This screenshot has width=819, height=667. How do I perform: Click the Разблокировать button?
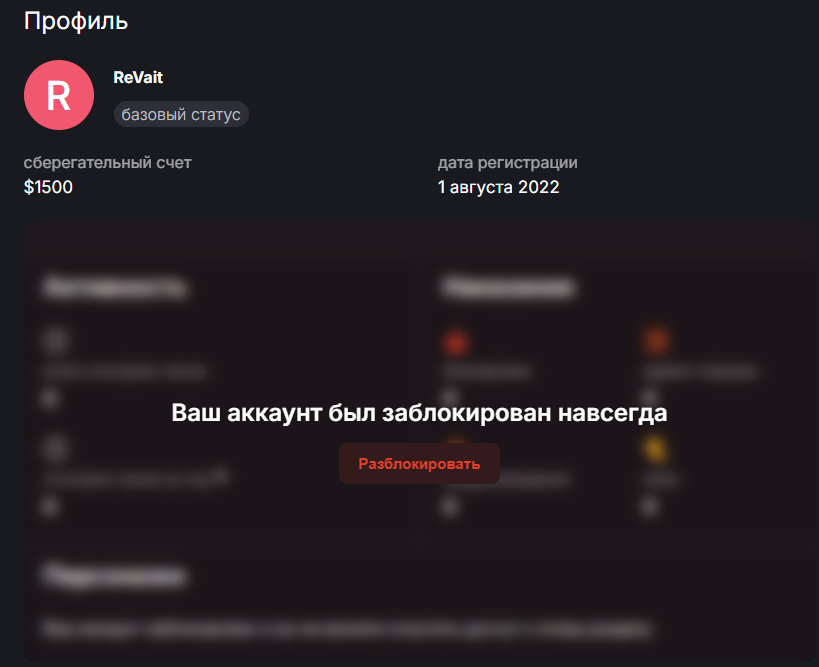pos(419,463)
